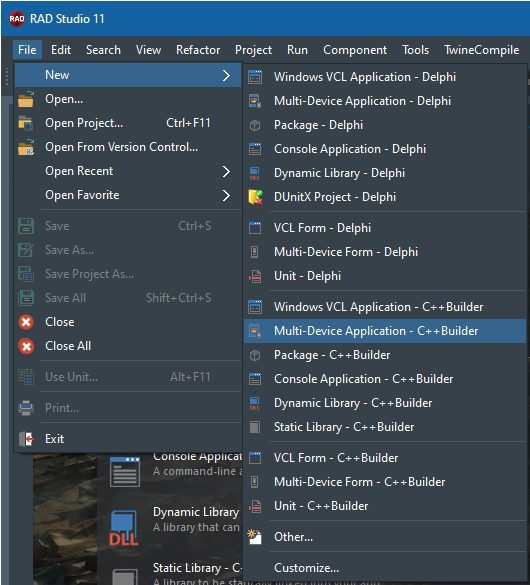The width and height of the screenshot is (530, 585).
Task: Click the Open folder icon
Action: (x=26, y=99)
